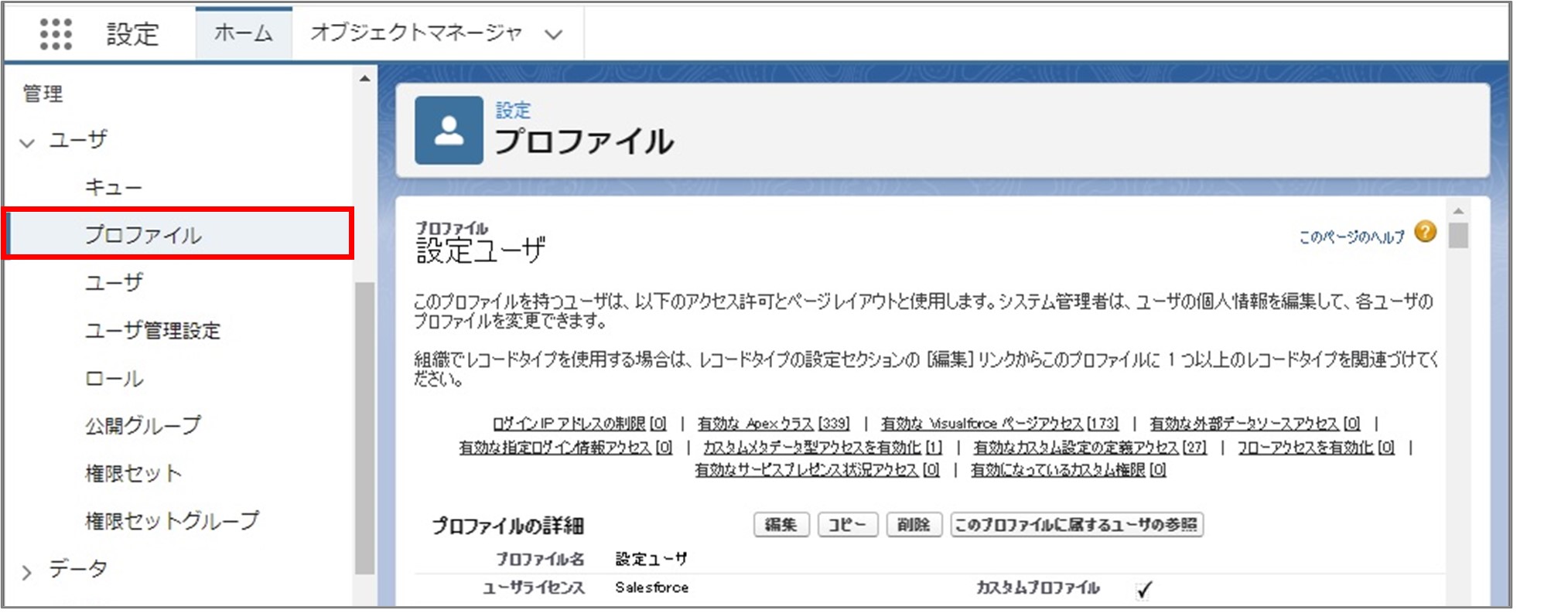1568x613 pixels.
Task: Click the 編集 button for profile
Action: [781, 525]
